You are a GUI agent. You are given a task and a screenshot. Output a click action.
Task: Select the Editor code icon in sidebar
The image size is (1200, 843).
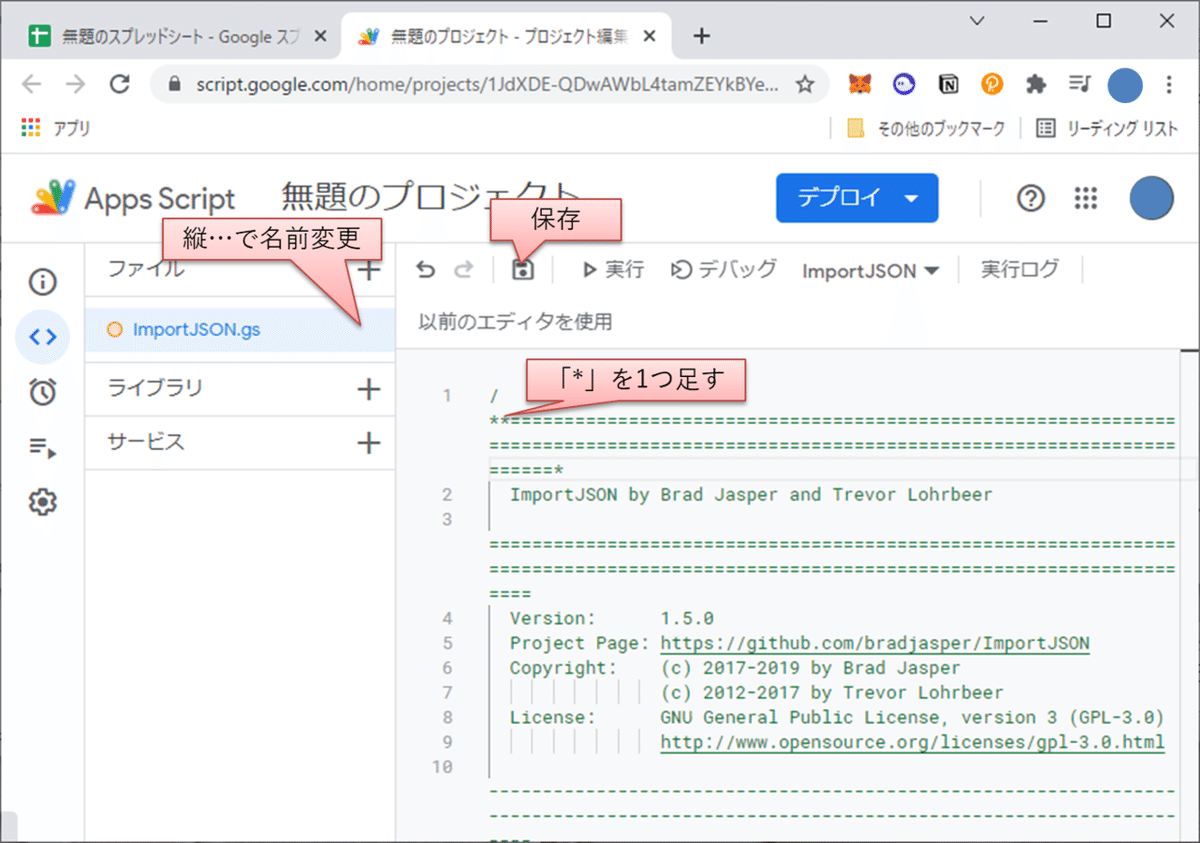click(x=42, y=337)
